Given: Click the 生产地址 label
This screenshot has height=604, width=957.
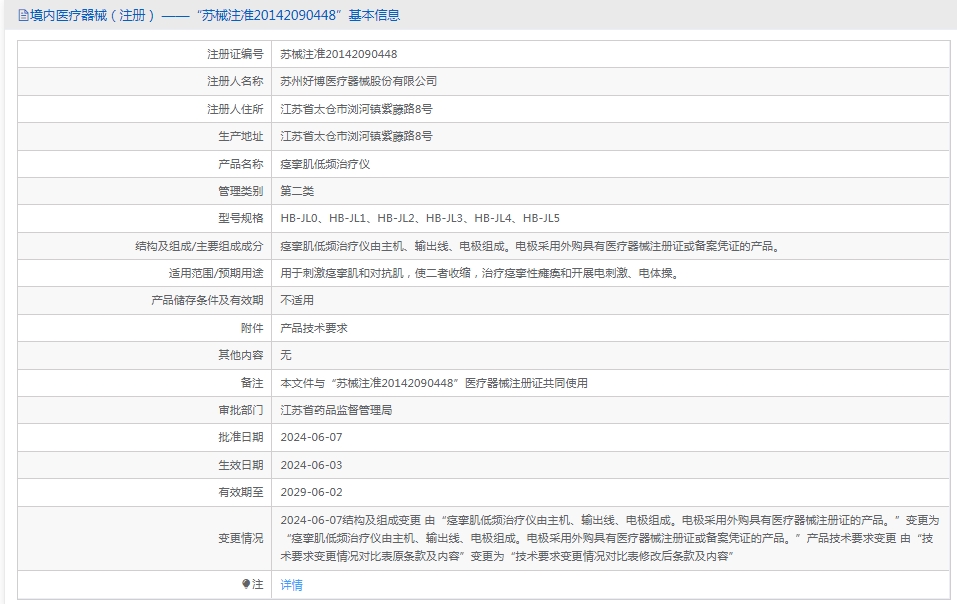Looking at the screenshot, I should pos(240,136).
